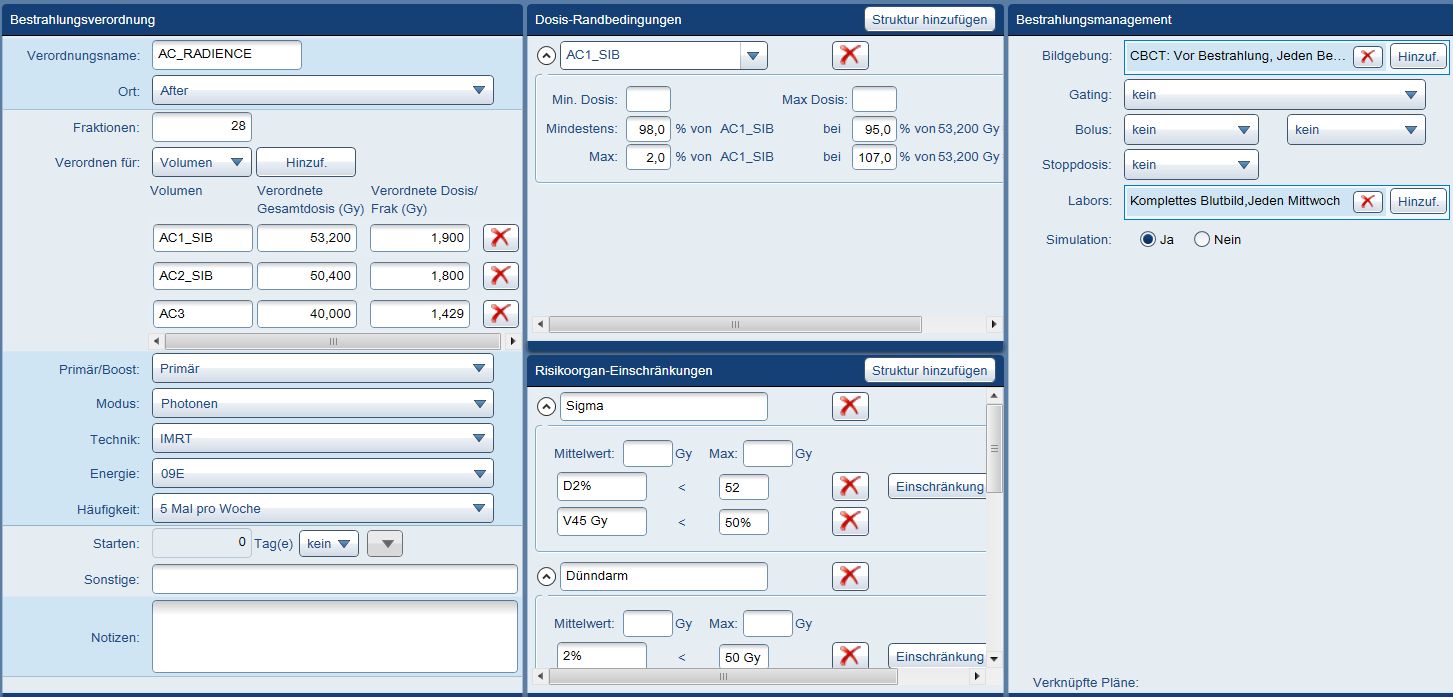This screenshot has width=1453, height=697.
Task: Click the Notizen text area
Action: [x=334, y=637]
